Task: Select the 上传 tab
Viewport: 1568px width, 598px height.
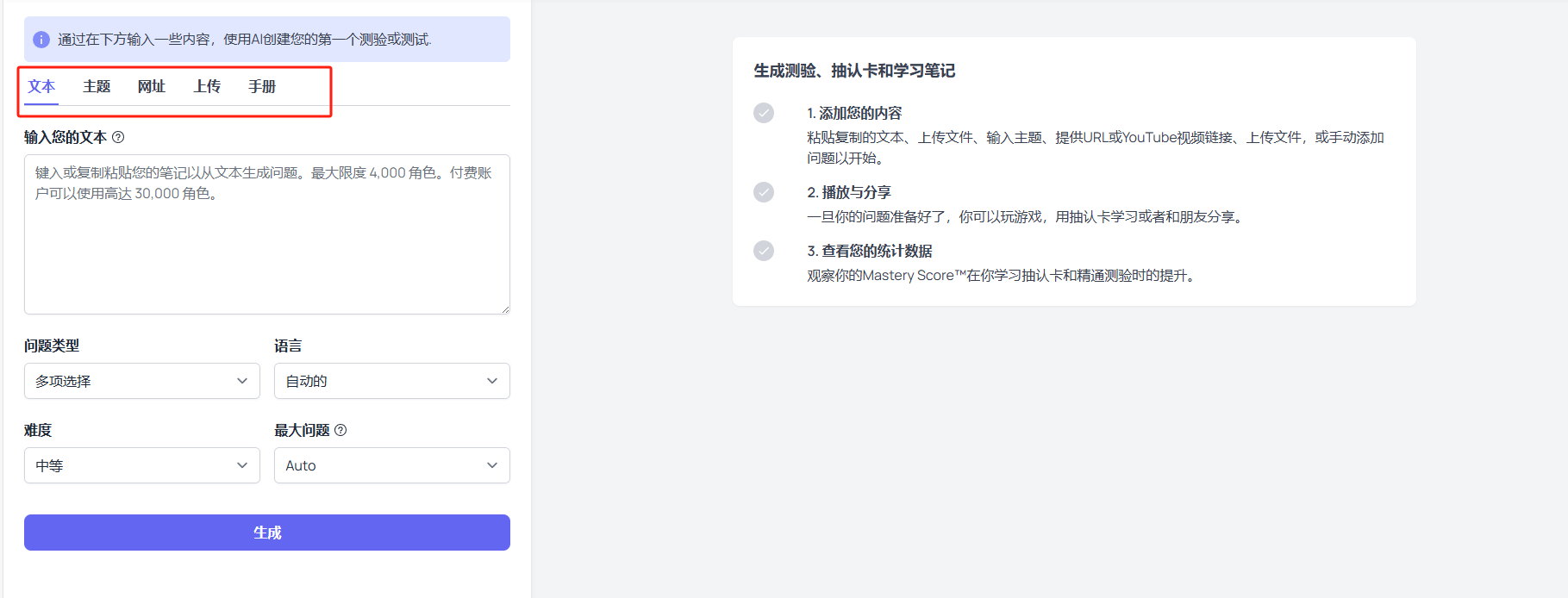Action: 207,86
